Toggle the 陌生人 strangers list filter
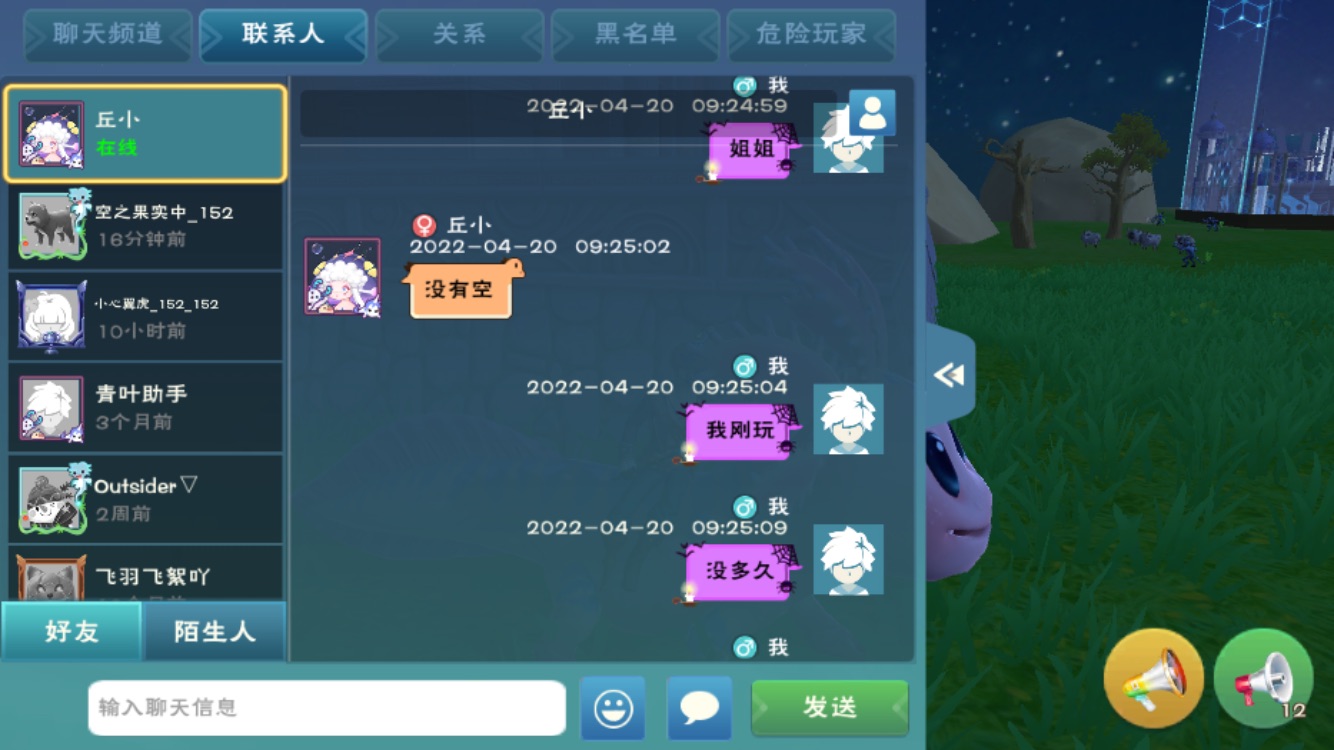 215,632
